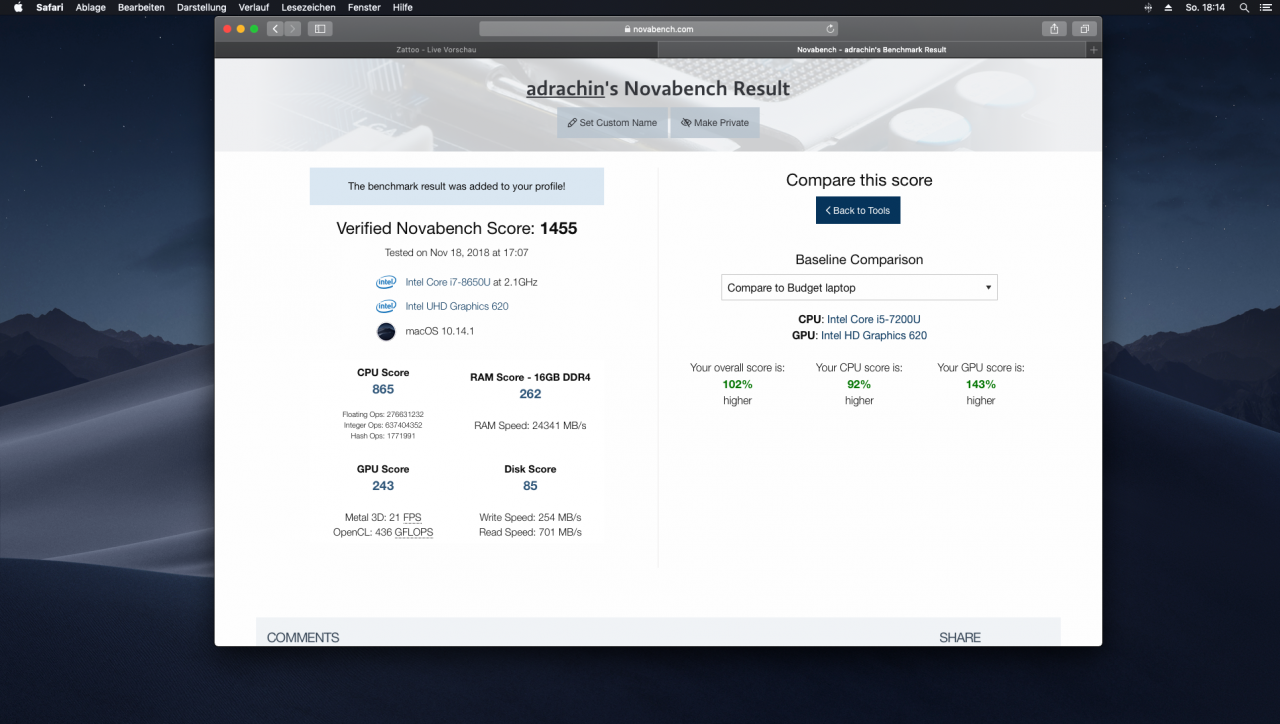Show the tab overview button
The image size is (1280, 724).
coord(1084,29)
